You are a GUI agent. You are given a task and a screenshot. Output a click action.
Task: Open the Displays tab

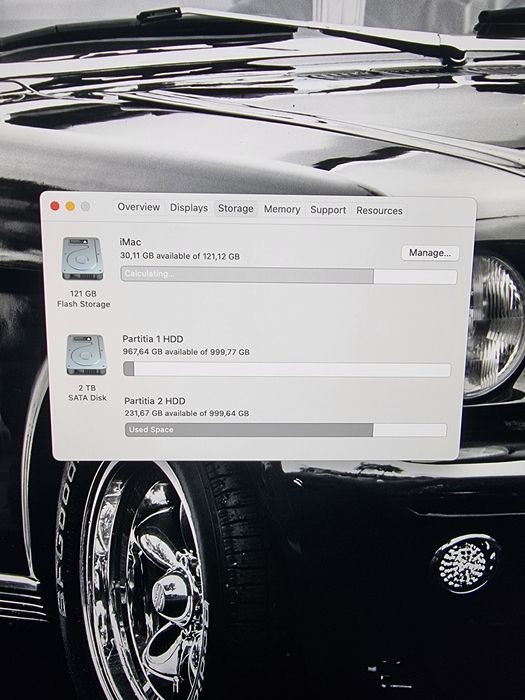point(189,208)
